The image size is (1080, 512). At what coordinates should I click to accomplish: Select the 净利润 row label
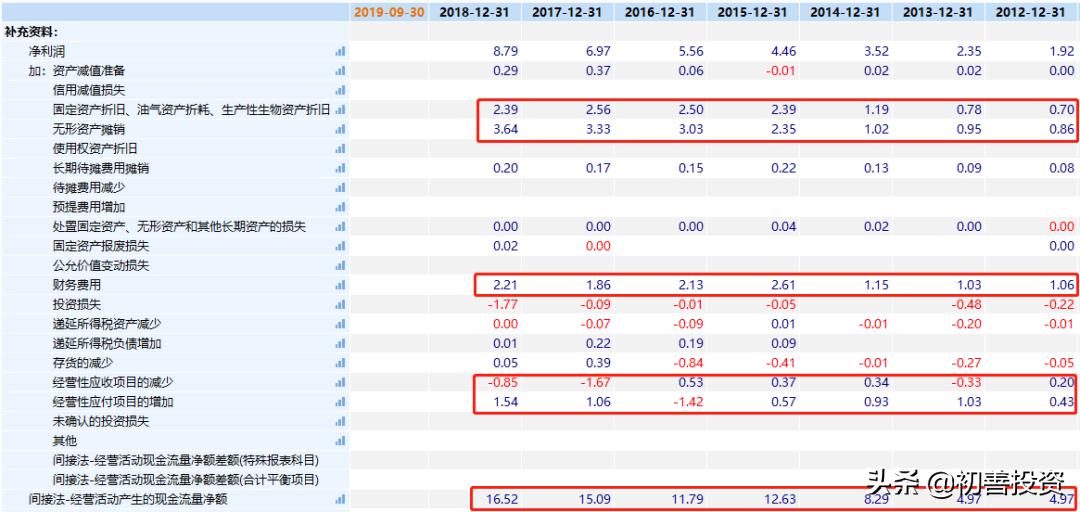[47, 51]
